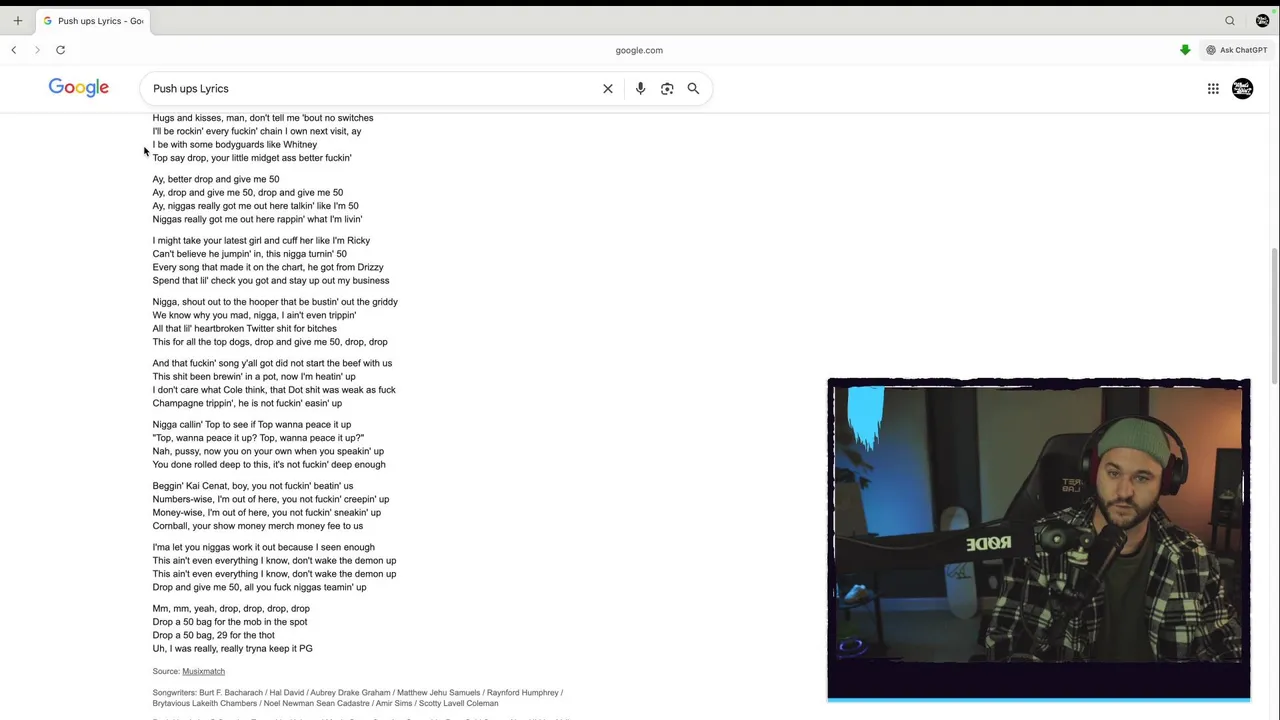
Task: Click lyric "This shit been brewin' in a pot, now I'm heatin' up"
Action: pos(254,377)
